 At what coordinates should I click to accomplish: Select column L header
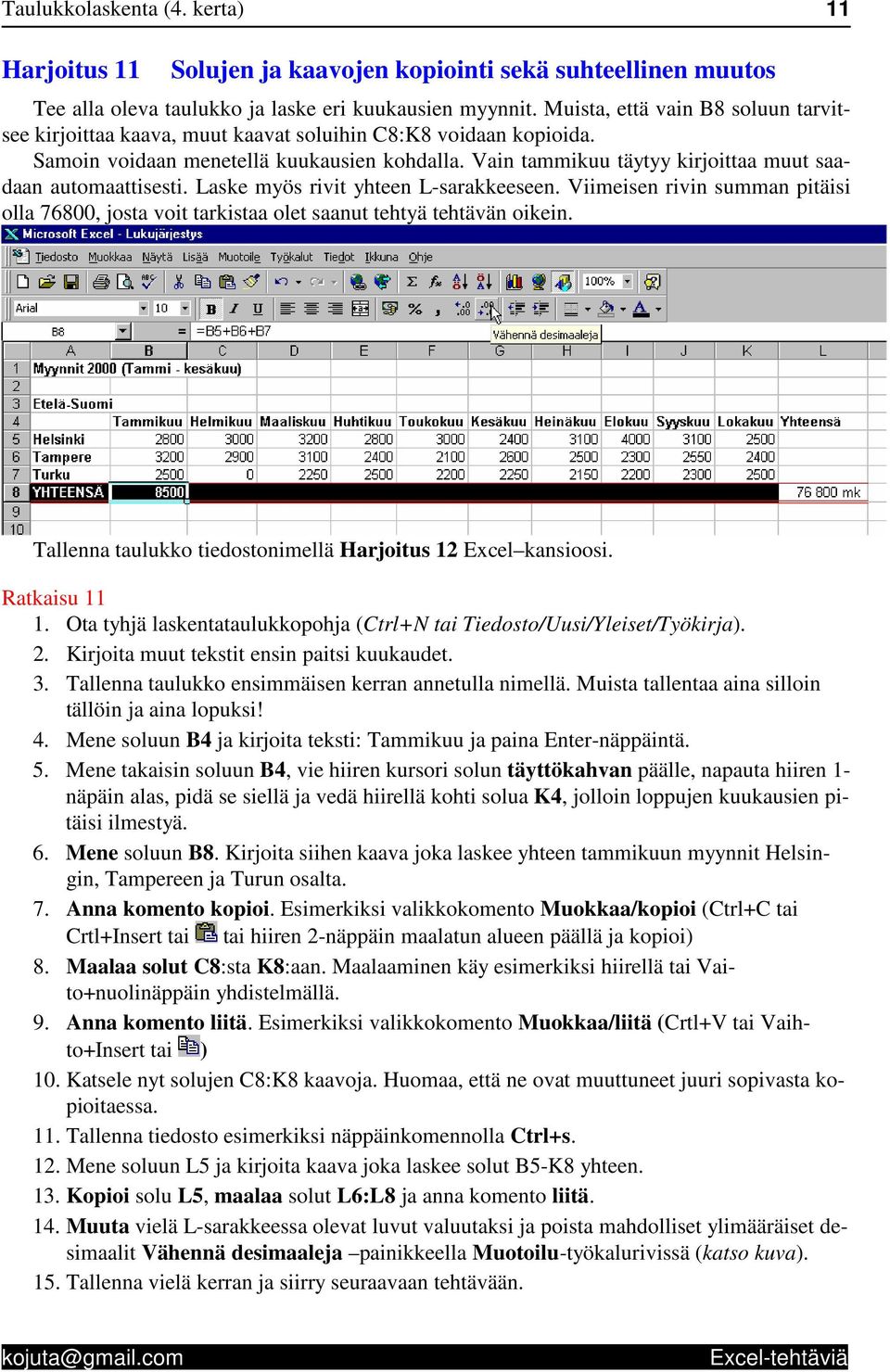pyautogui.click(x=823, y=351)
